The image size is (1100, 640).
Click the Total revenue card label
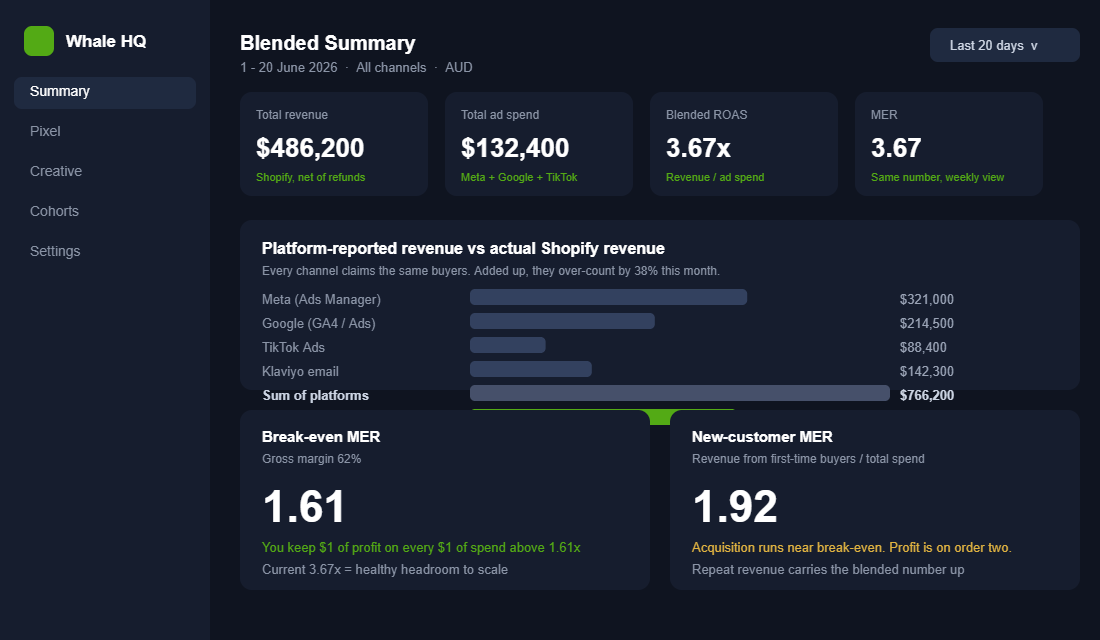point(291,114)
